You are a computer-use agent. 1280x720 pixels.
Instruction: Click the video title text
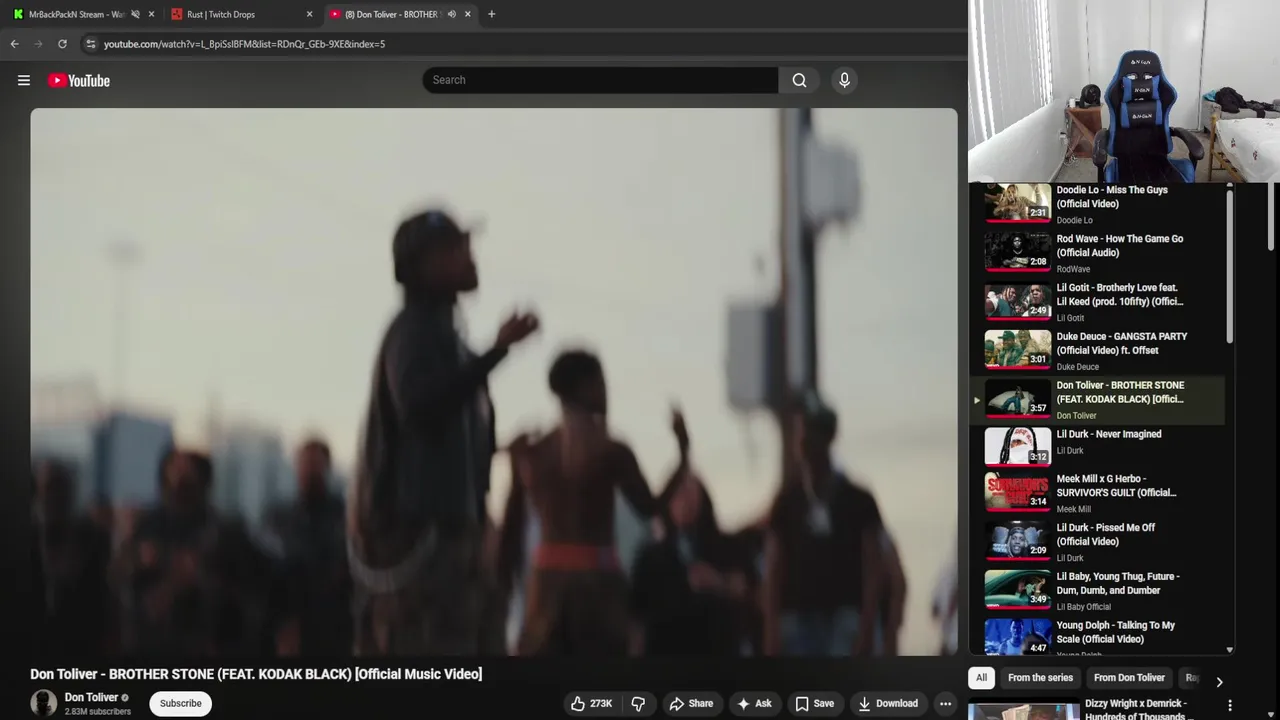point(256,674)
